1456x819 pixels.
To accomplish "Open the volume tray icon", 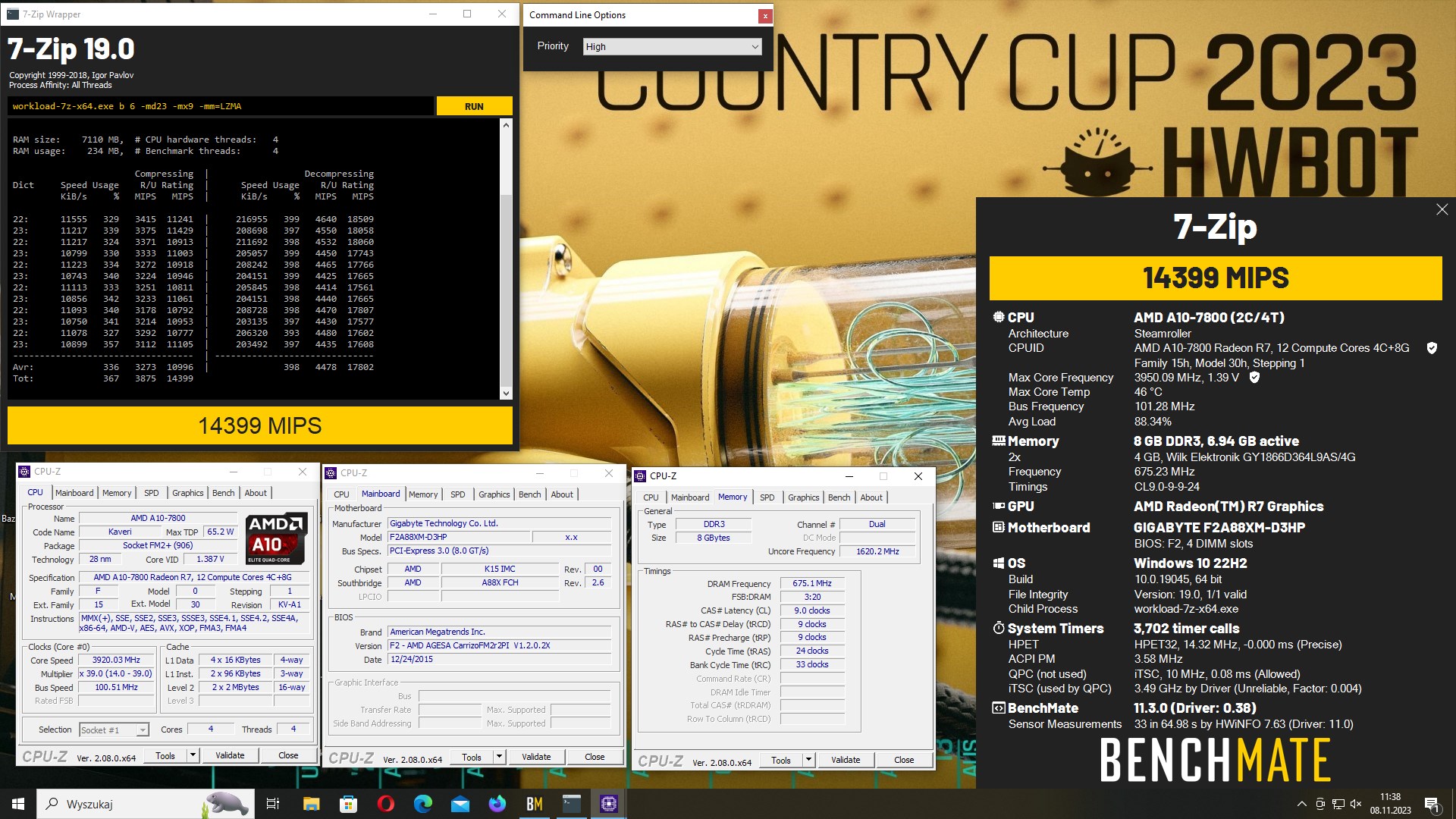I will click(x=1356, y=804).
